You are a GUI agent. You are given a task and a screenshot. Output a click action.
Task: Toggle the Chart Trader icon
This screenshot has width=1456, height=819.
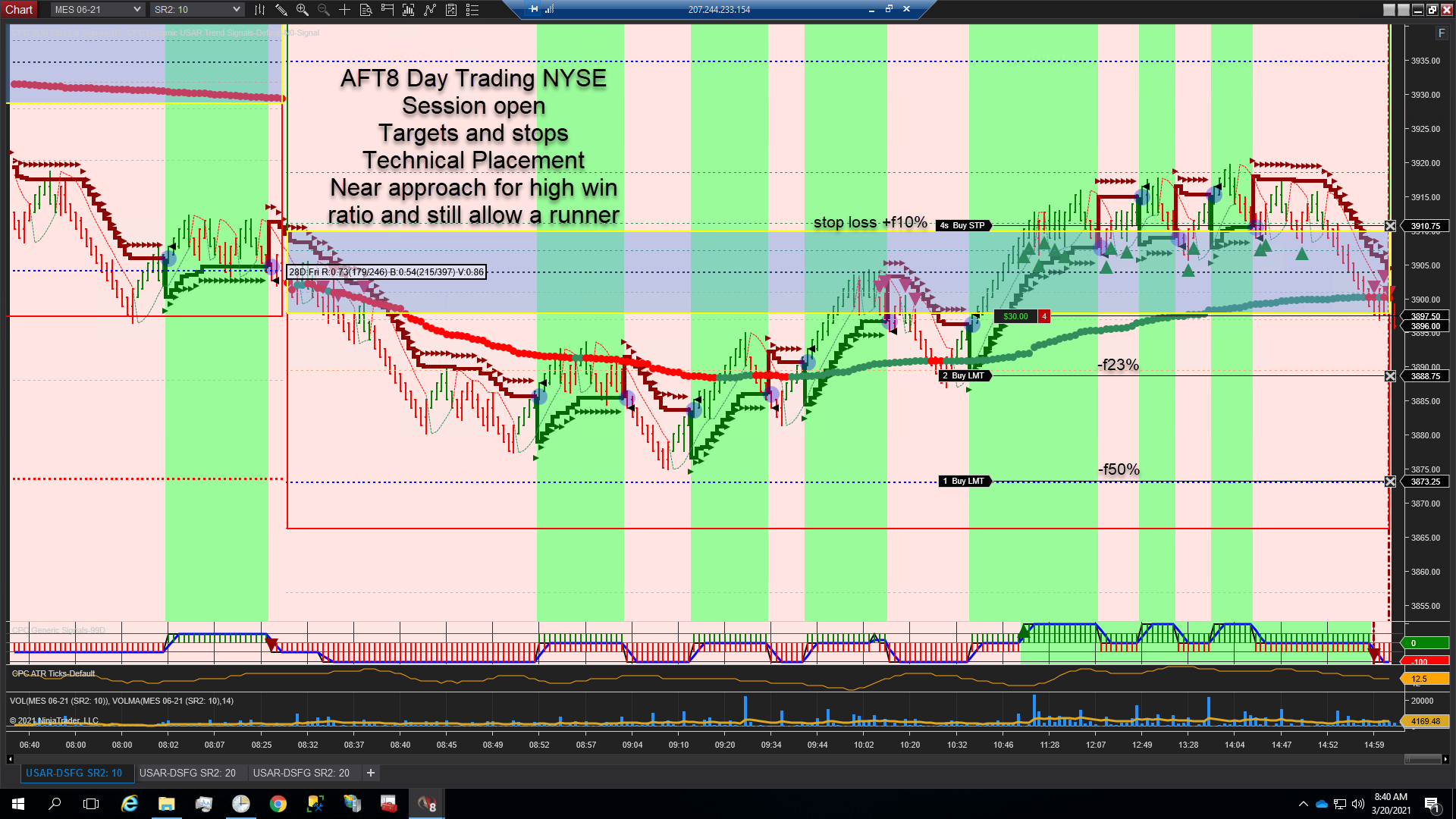tap(388, 10)
